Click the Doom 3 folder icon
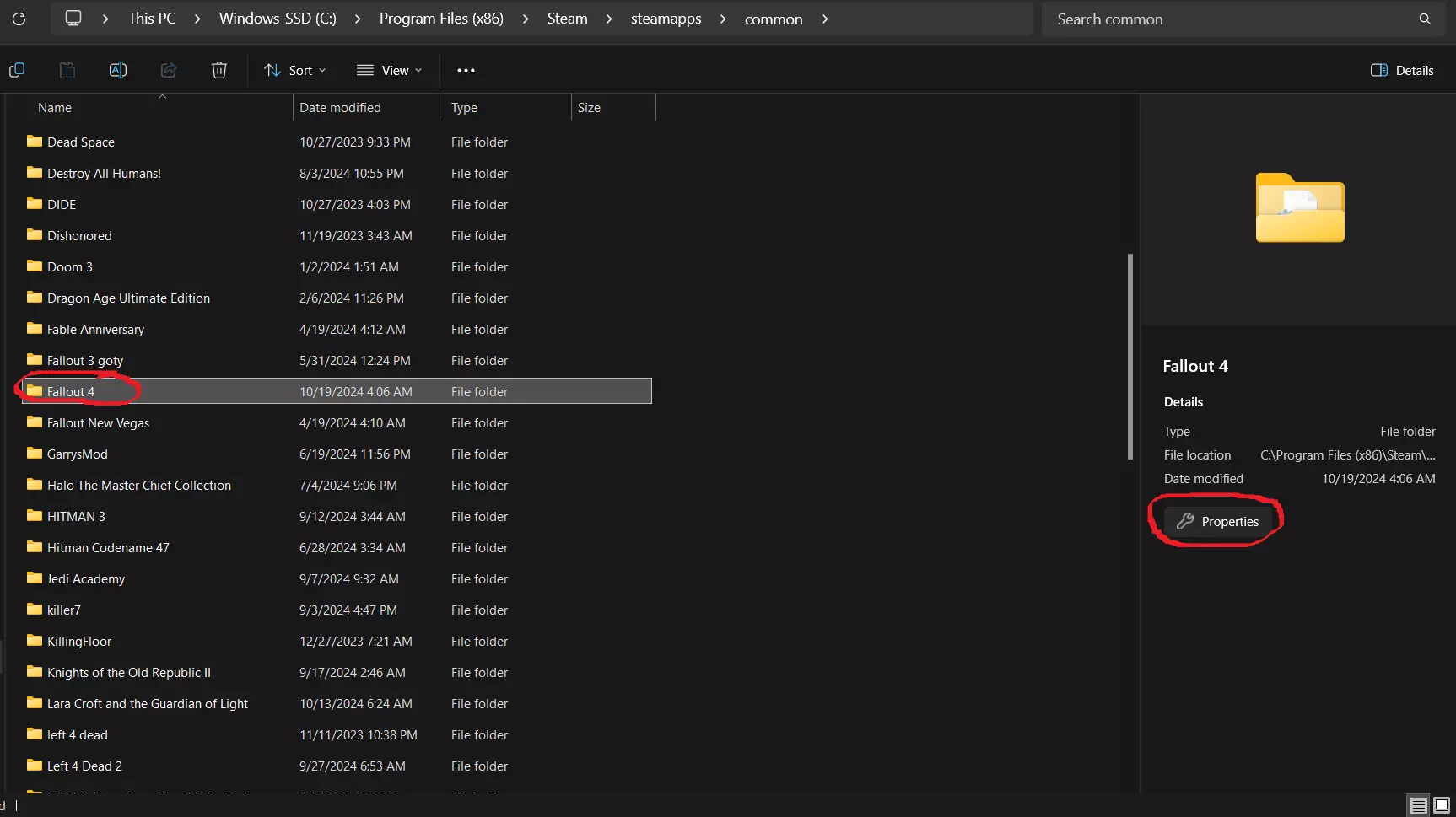Screen dimensions: 1456x817 pyautogui.click(x=35, y=266)
